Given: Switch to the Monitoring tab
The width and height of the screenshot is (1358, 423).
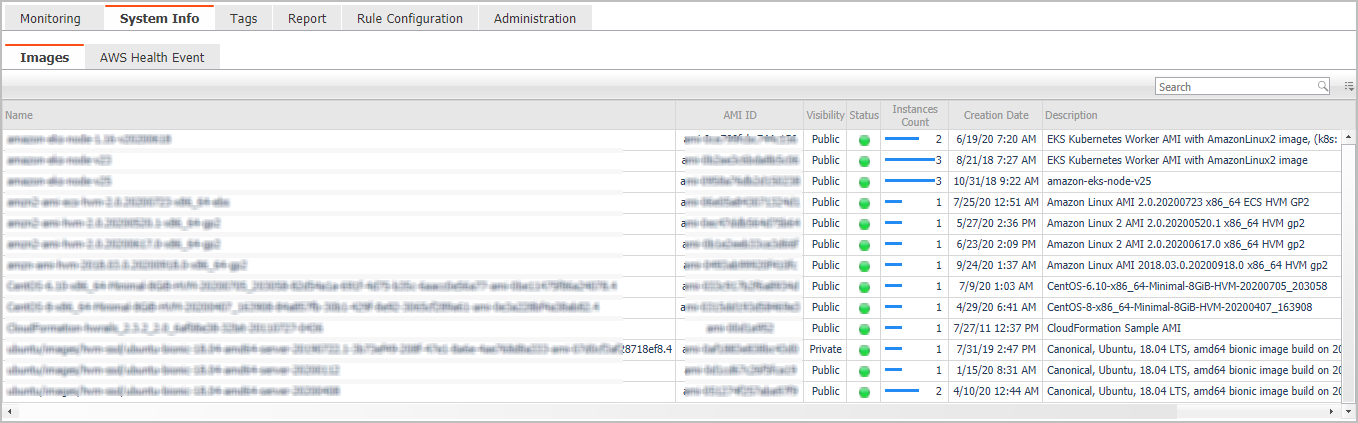Looking at the screenshot, I should pyautogui.click(x=50, y=18).
